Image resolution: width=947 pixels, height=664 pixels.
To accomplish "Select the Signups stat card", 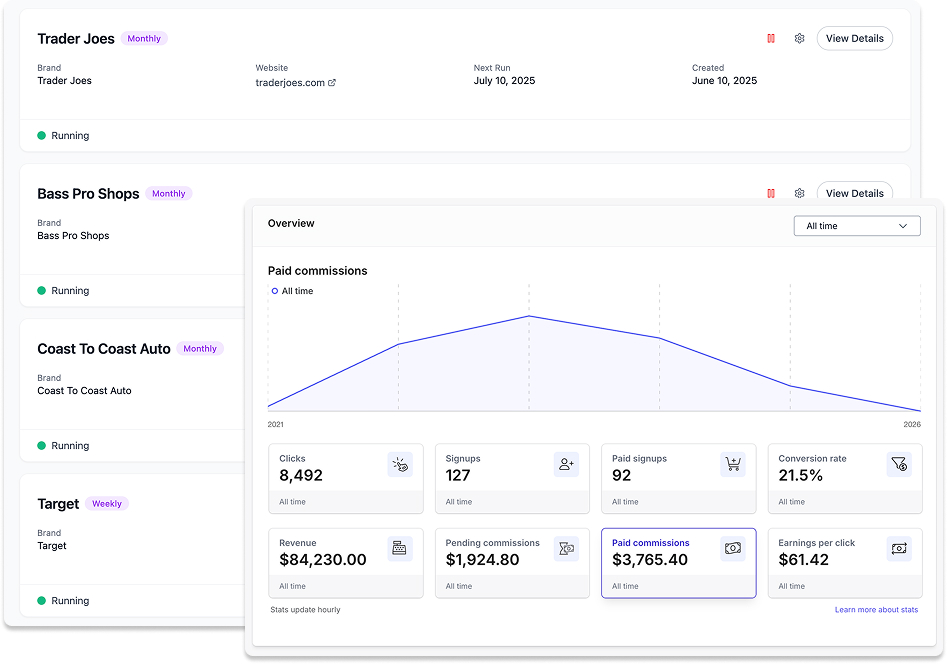I will (x=512, y=479).
